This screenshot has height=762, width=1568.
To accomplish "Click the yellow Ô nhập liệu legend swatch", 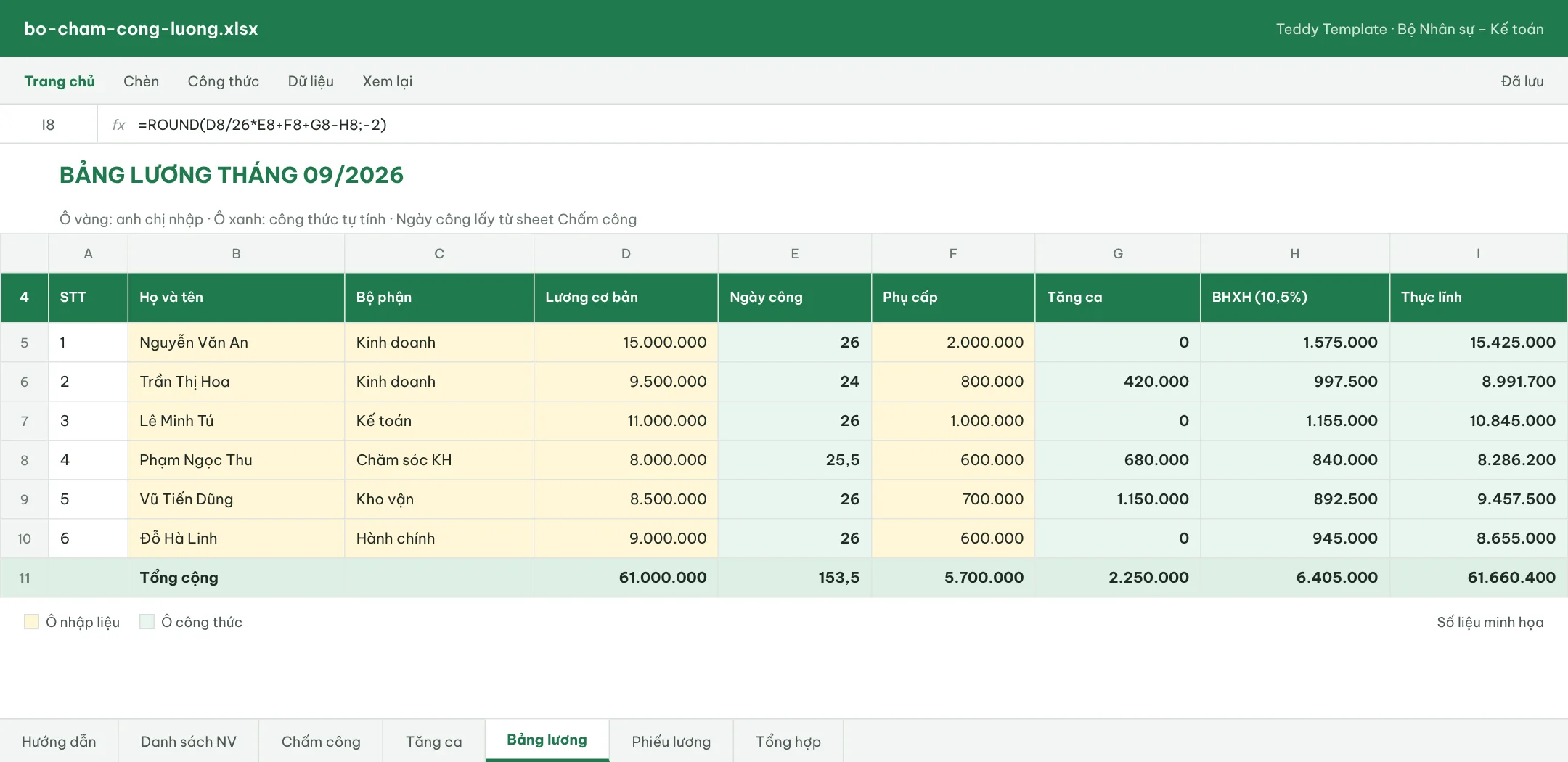I will coord(31,621).
